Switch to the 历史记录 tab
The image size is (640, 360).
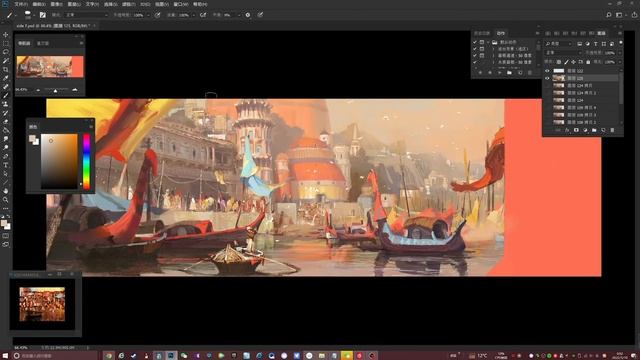pyautogui.click(x=482, y=33)
